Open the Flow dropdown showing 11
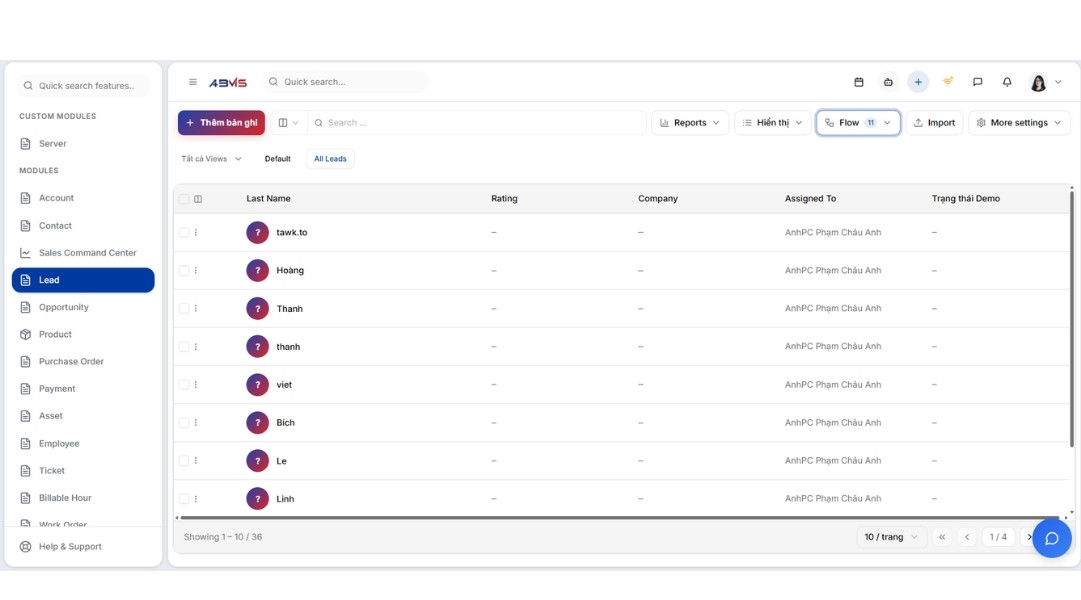This screenshot has height=600, width=1081. tap(857, 121)
